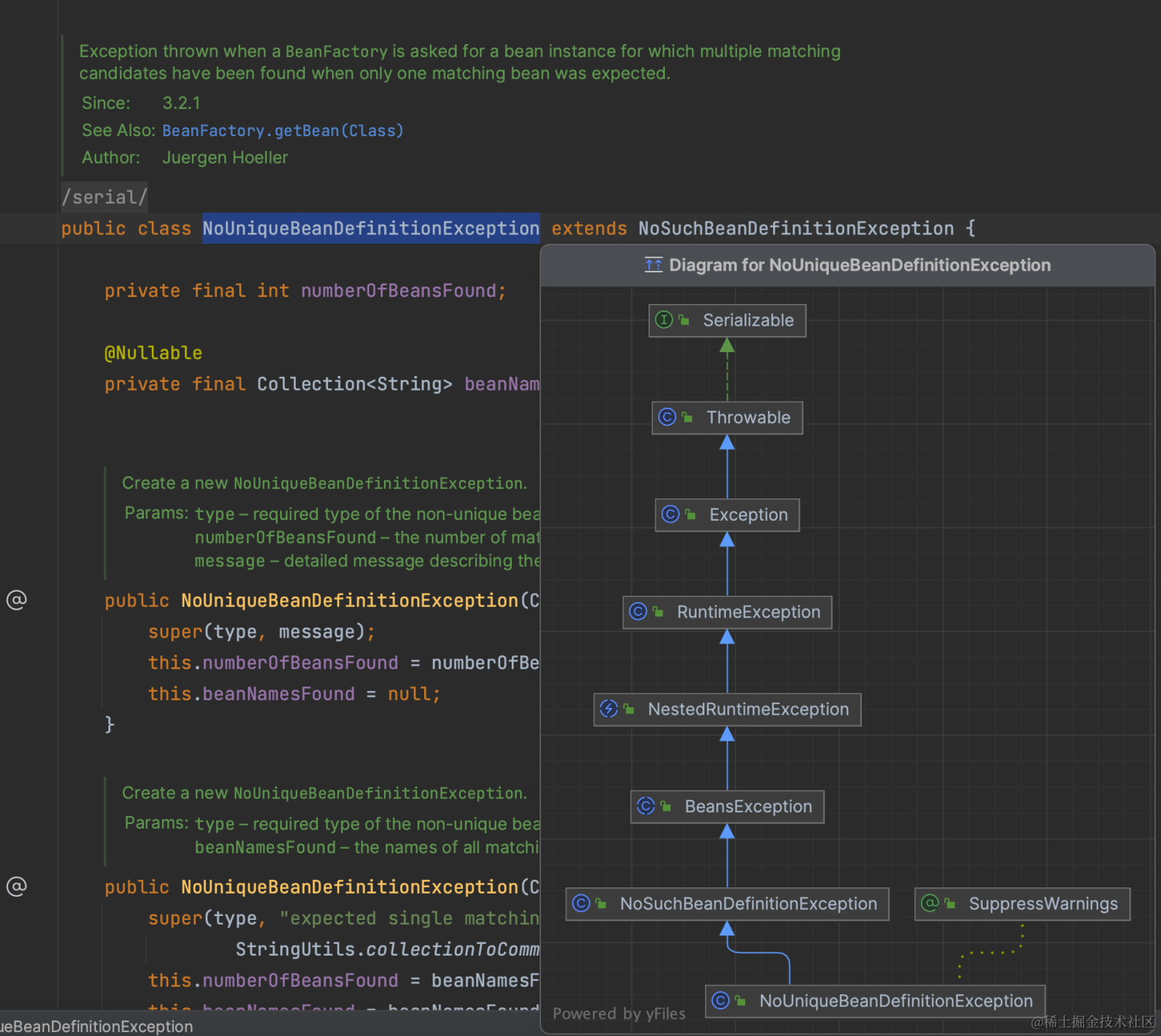Click the public lock icon beside Throwable
The height and width of the screenshot is (1036, 1161).
687,417
